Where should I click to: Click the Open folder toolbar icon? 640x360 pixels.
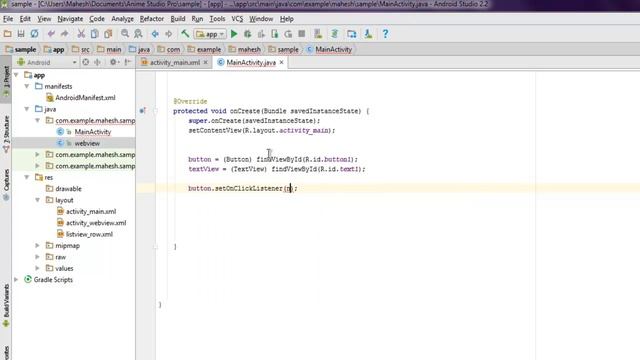point(7,34)
